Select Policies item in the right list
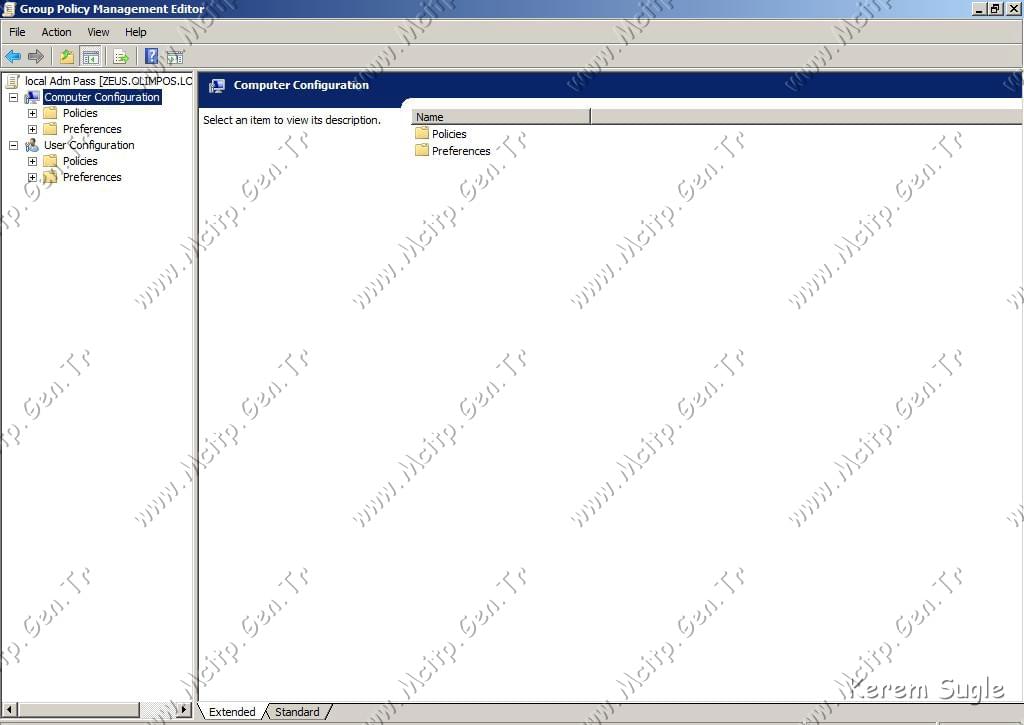The width and height of the screenshot is (1024, 725). 449,134
